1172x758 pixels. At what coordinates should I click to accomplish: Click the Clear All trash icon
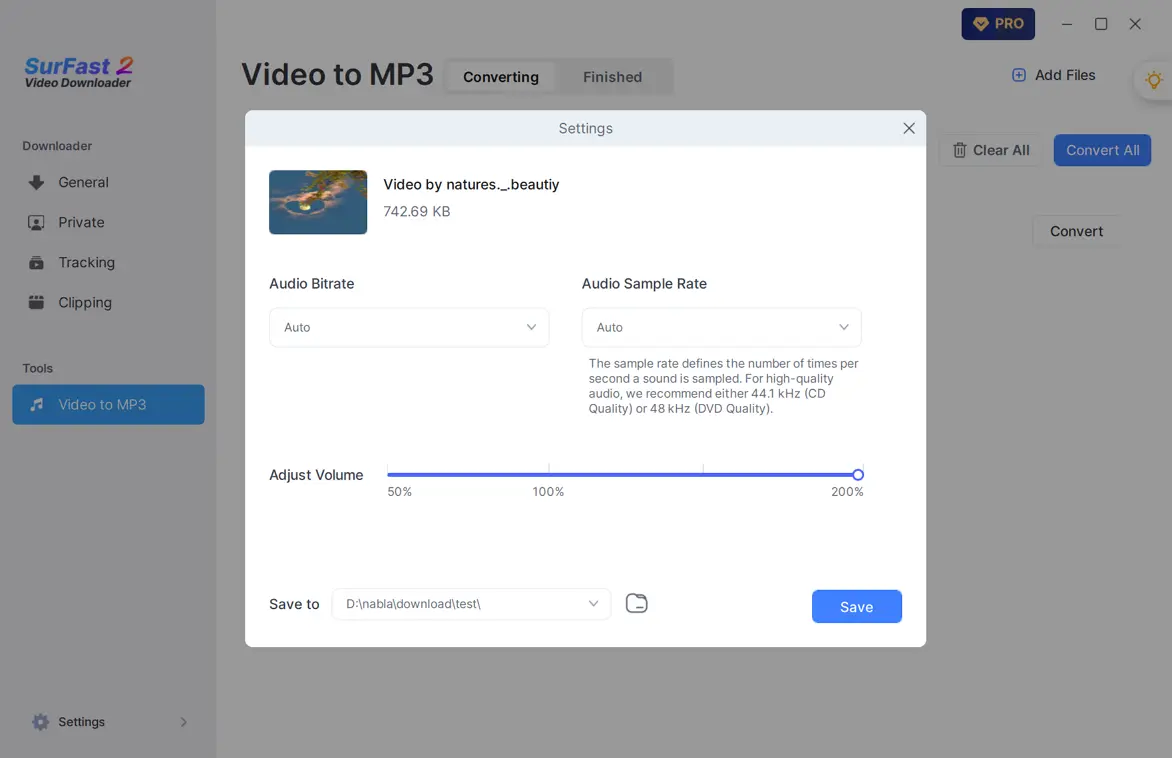pos(960,150)
